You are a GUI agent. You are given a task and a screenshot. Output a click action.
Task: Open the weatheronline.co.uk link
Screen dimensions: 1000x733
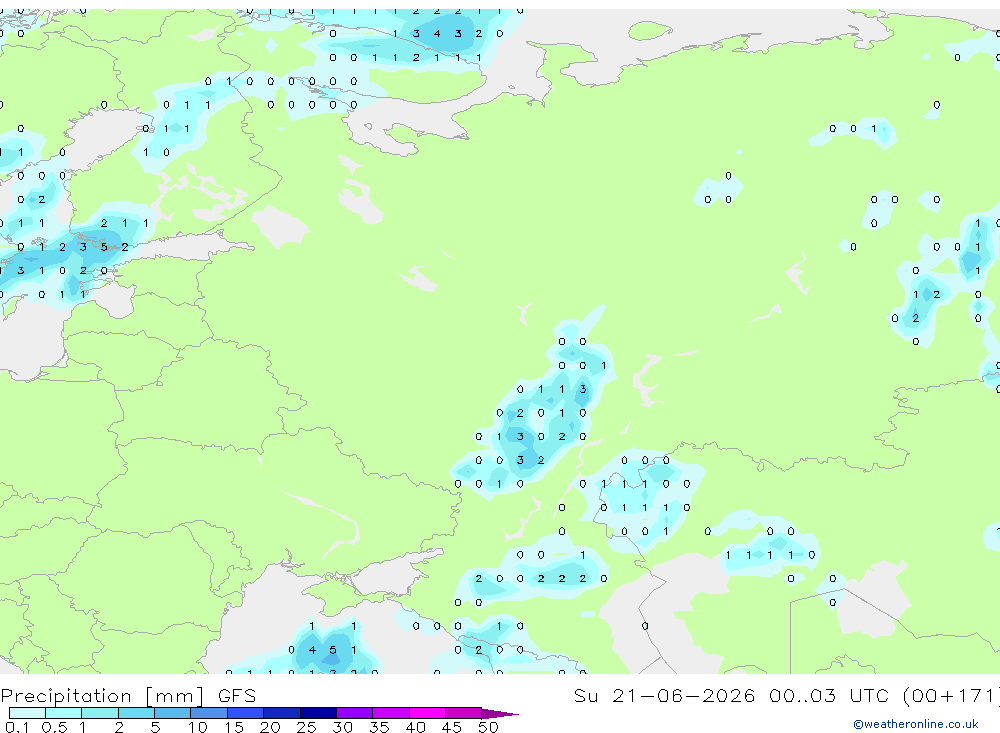pyautogui.click(x=916, y=724)
